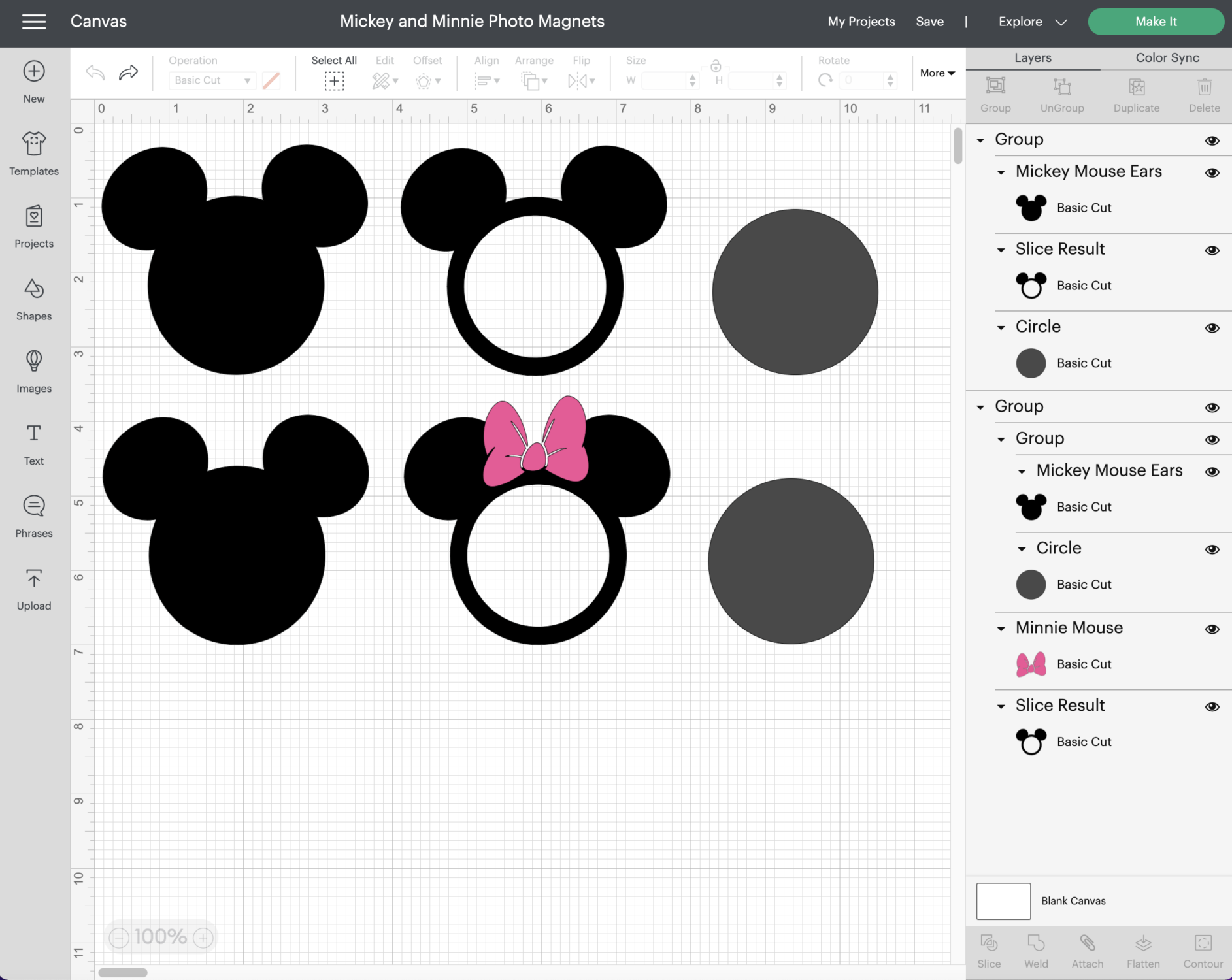Image resolution: width=1232 pixels, height=980 pixels.
Task: Open the Templates panel
Action: (x=34, y=154)
